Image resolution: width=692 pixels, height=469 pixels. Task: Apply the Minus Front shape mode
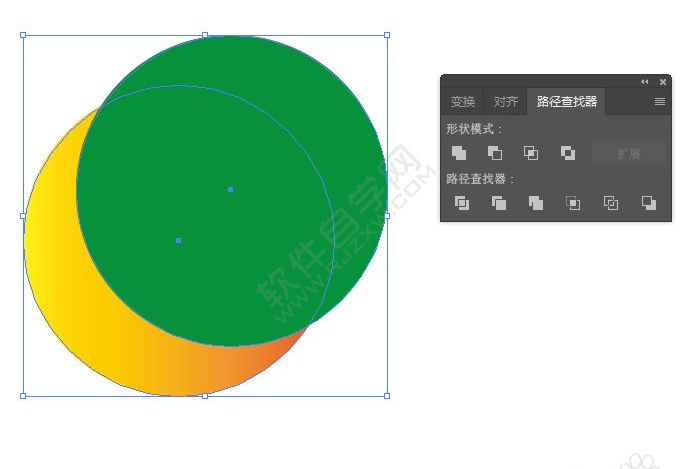(495, 153)
